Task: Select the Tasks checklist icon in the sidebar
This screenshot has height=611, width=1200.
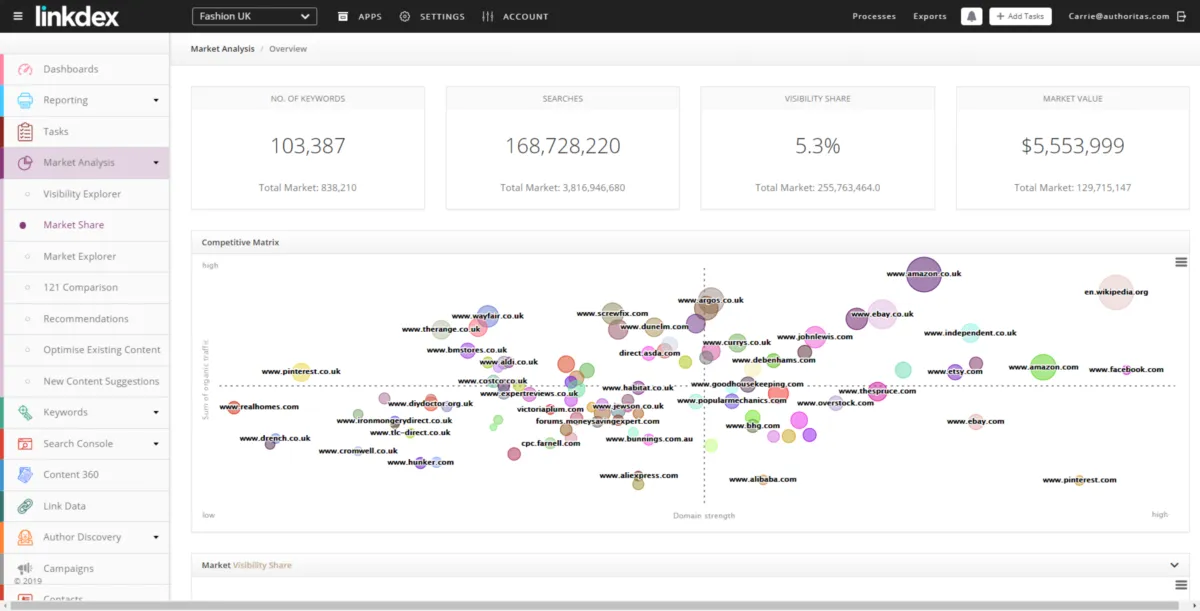Action: (26, 131)
